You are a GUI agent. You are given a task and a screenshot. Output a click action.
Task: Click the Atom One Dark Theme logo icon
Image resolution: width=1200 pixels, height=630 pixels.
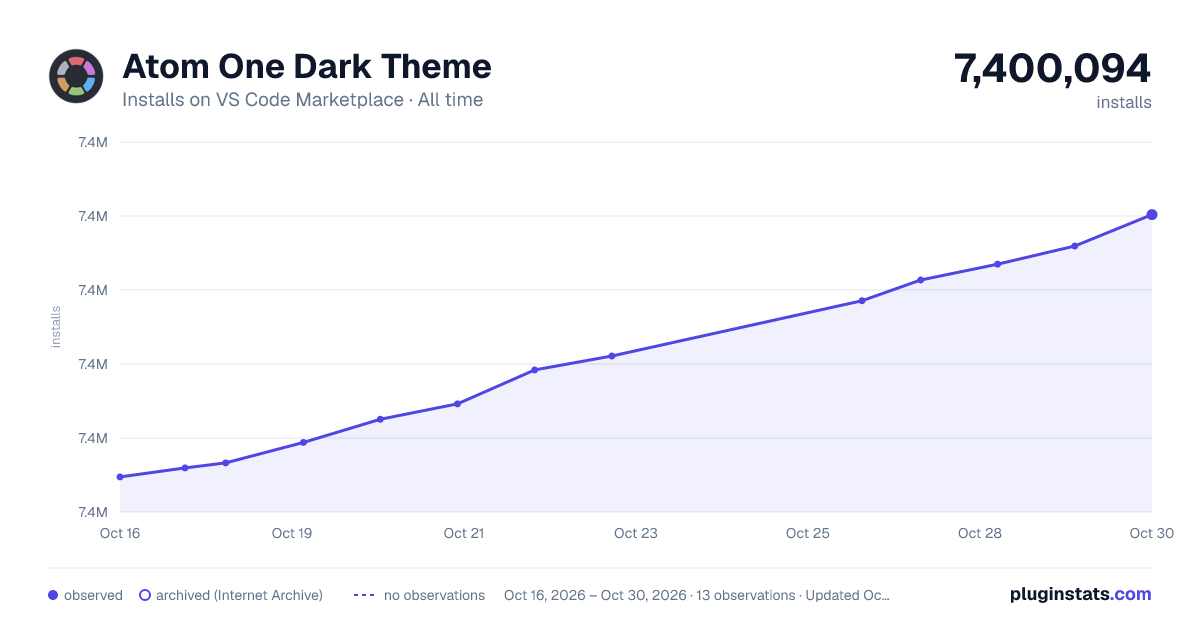click(76, 76)
